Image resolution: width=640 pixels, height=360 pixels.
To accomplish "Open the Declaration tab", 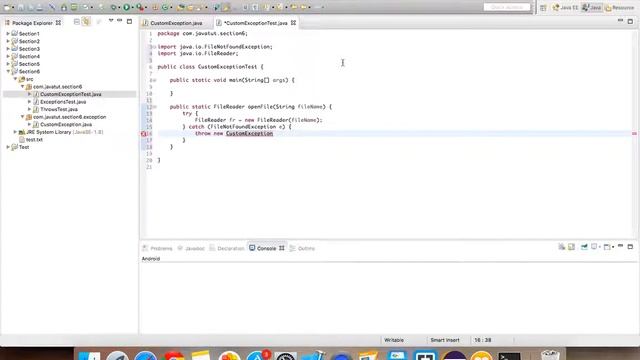I will tap(227, 248).
